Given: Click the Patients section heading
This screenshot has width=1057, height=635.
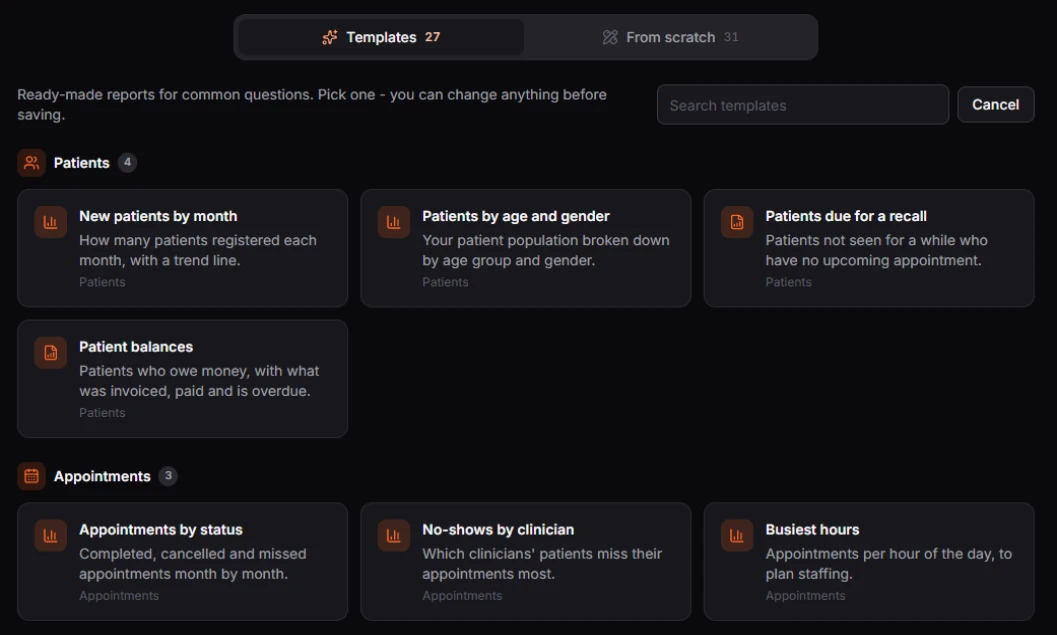Looking at the screenshot, I should [82, 162].
